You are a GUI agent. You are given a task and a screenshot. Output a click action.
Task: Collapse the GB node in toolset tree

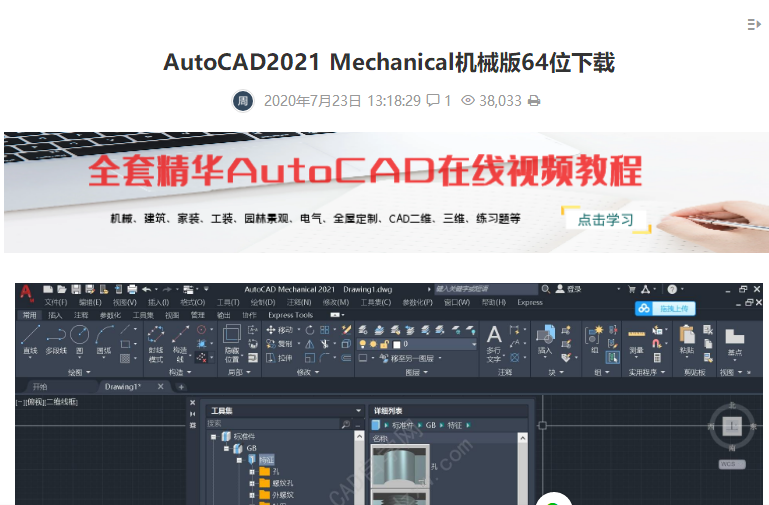[x=227, y=449]
